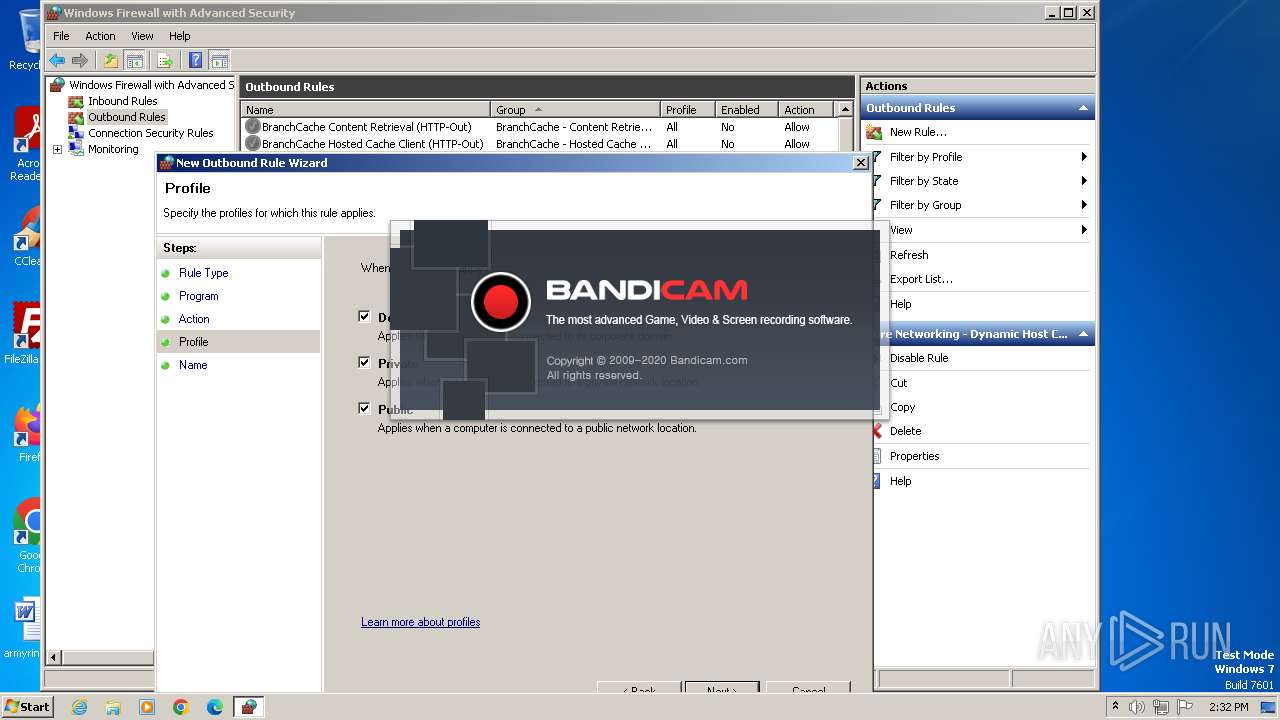Open Internet Explorer from taskbar
This screenshot has width=1280, height=720.
coord(79,707)
